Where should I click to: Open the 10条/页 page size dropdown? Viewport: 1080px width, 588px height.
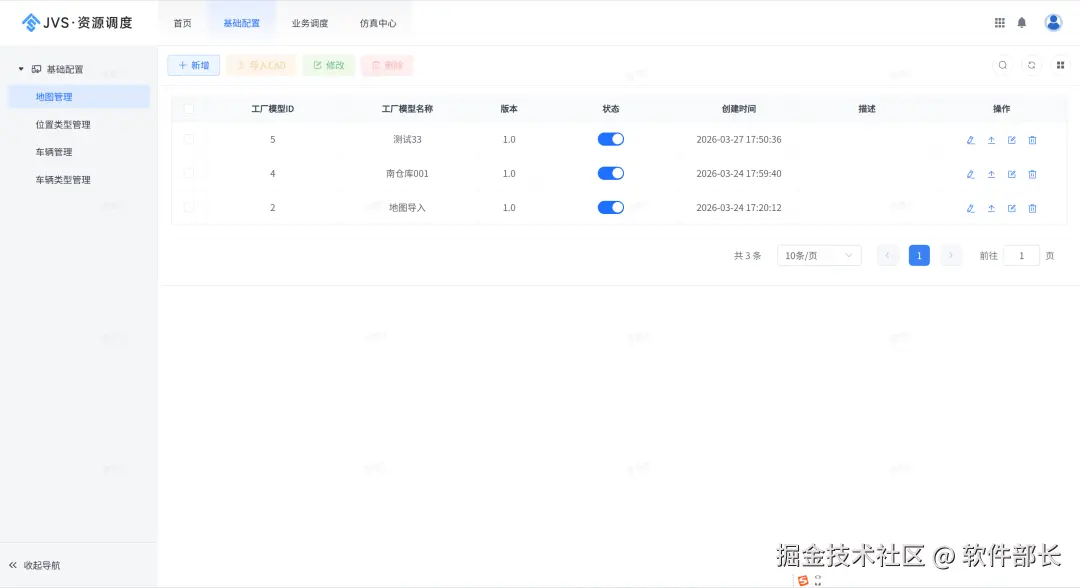coord(818,255)
